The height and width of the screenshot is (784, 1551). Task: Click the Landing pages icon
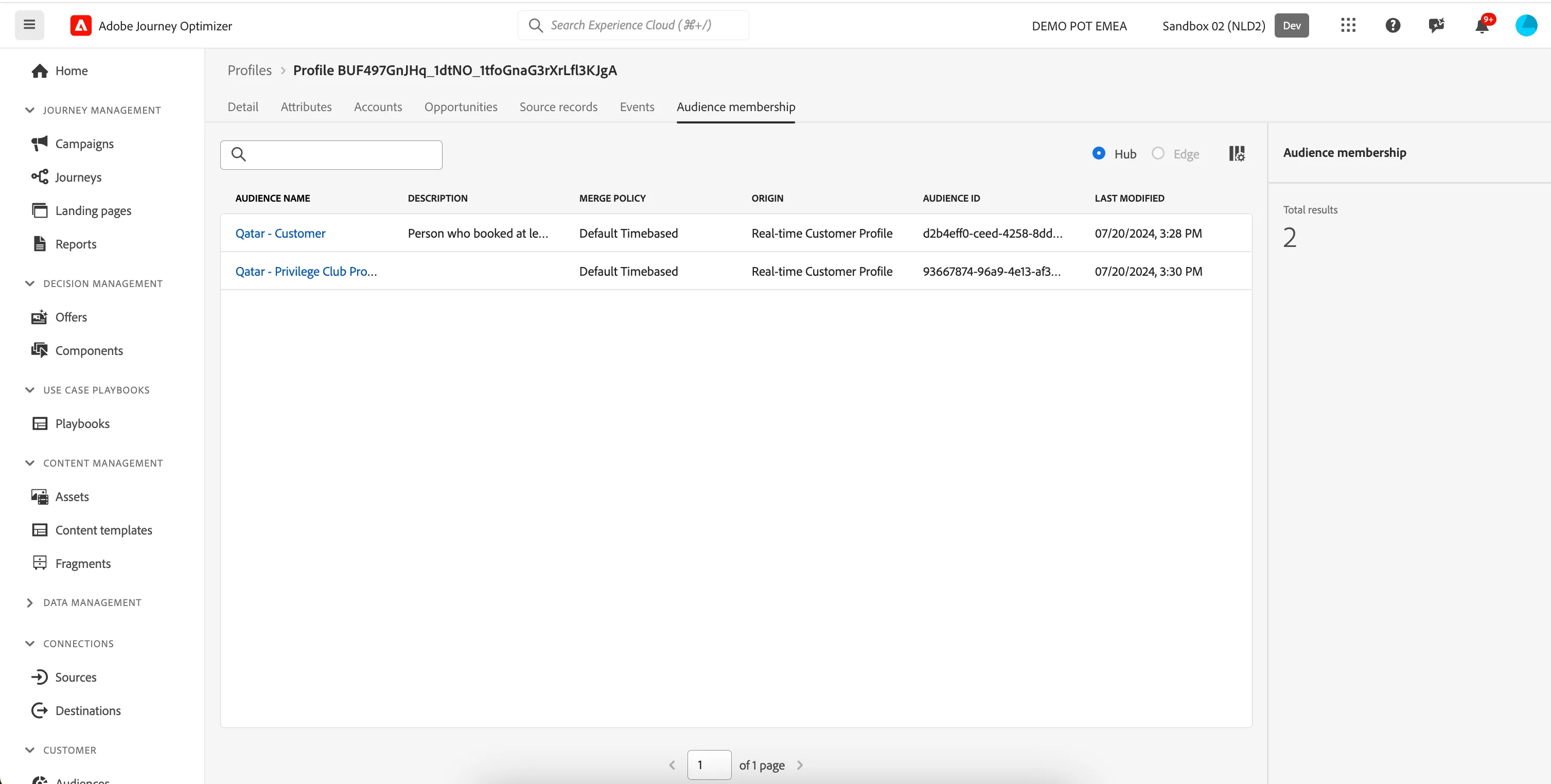pyautogui.click(x=40, y=210)
